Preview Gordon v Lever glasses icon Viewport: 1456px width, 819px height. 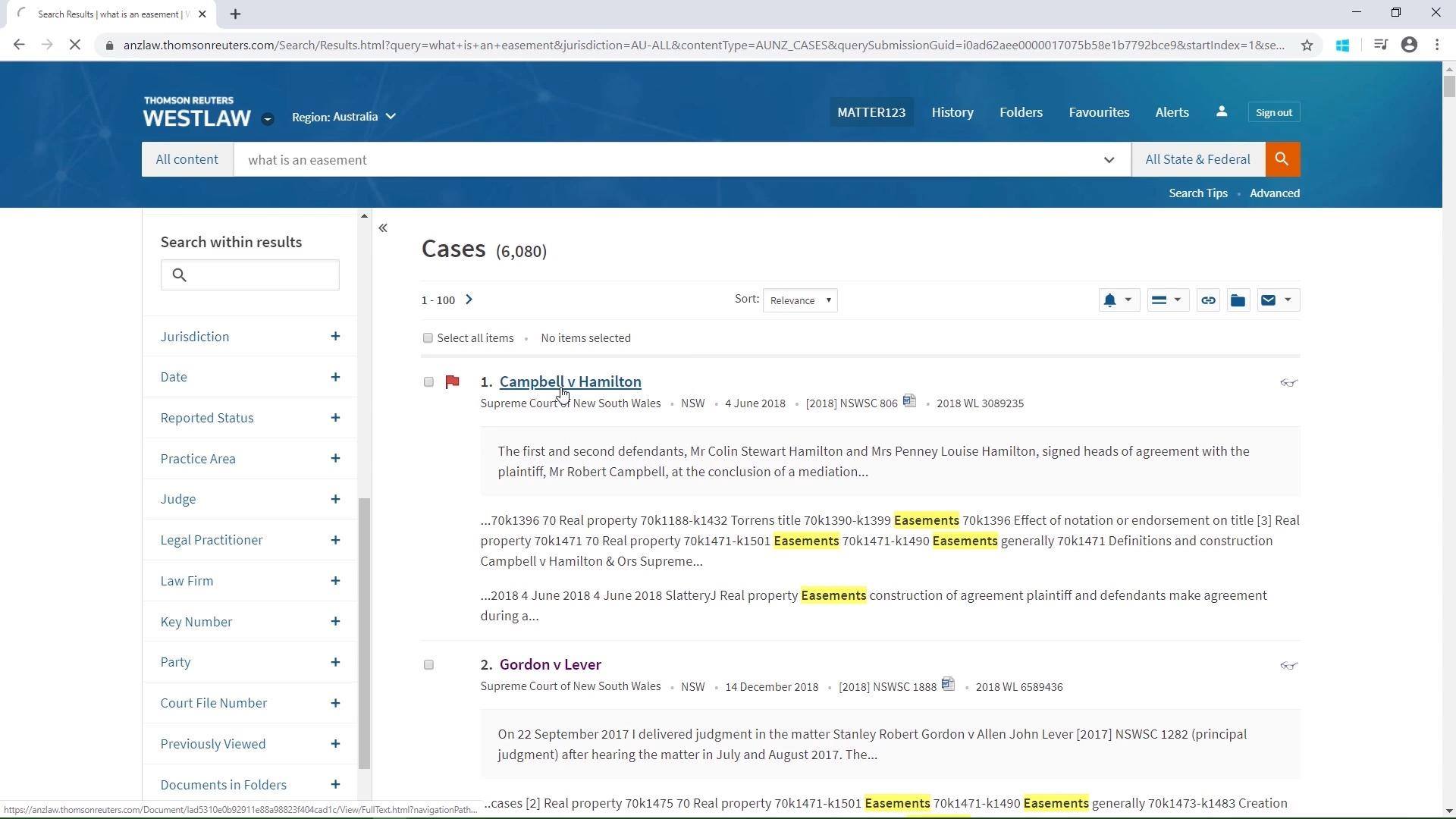click(x=1288, y=666)
